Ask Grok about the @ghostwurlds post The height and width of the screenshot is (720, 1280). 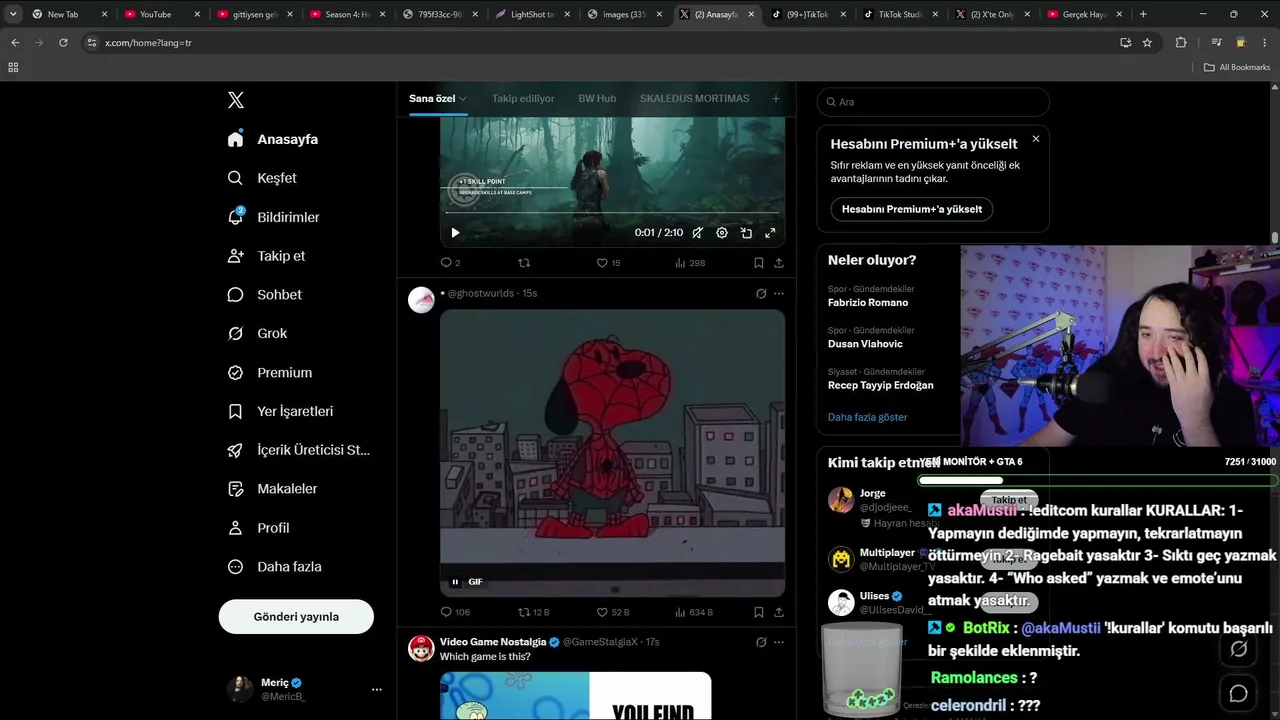[761, 293]
